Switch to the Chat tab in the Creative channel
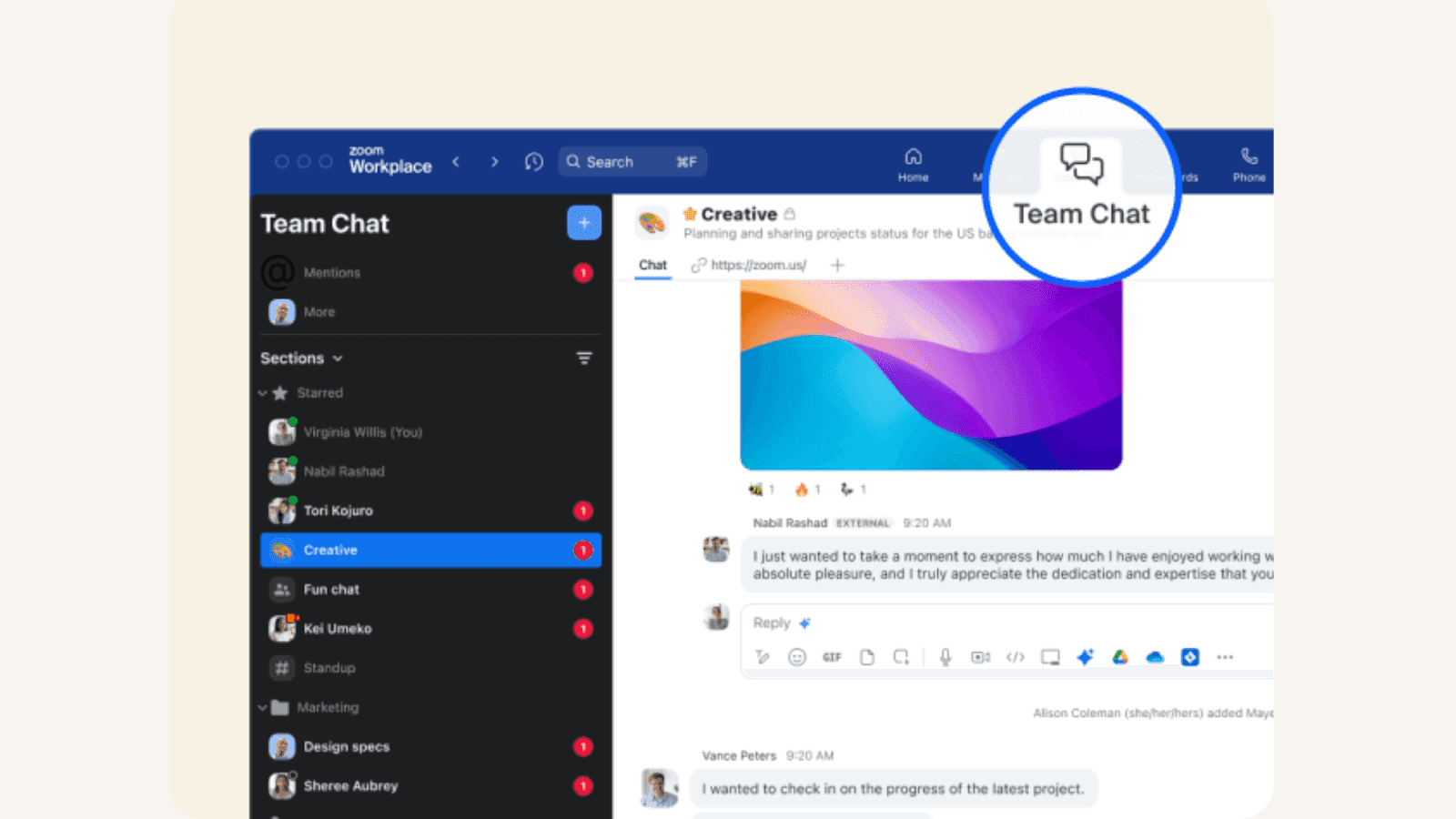 (x=652, y=265)
